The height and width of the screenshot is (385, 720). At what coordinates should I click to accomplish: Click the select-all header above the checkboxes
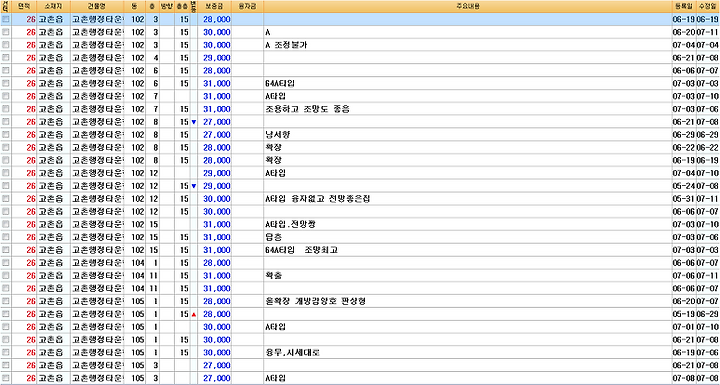(6, 6)
